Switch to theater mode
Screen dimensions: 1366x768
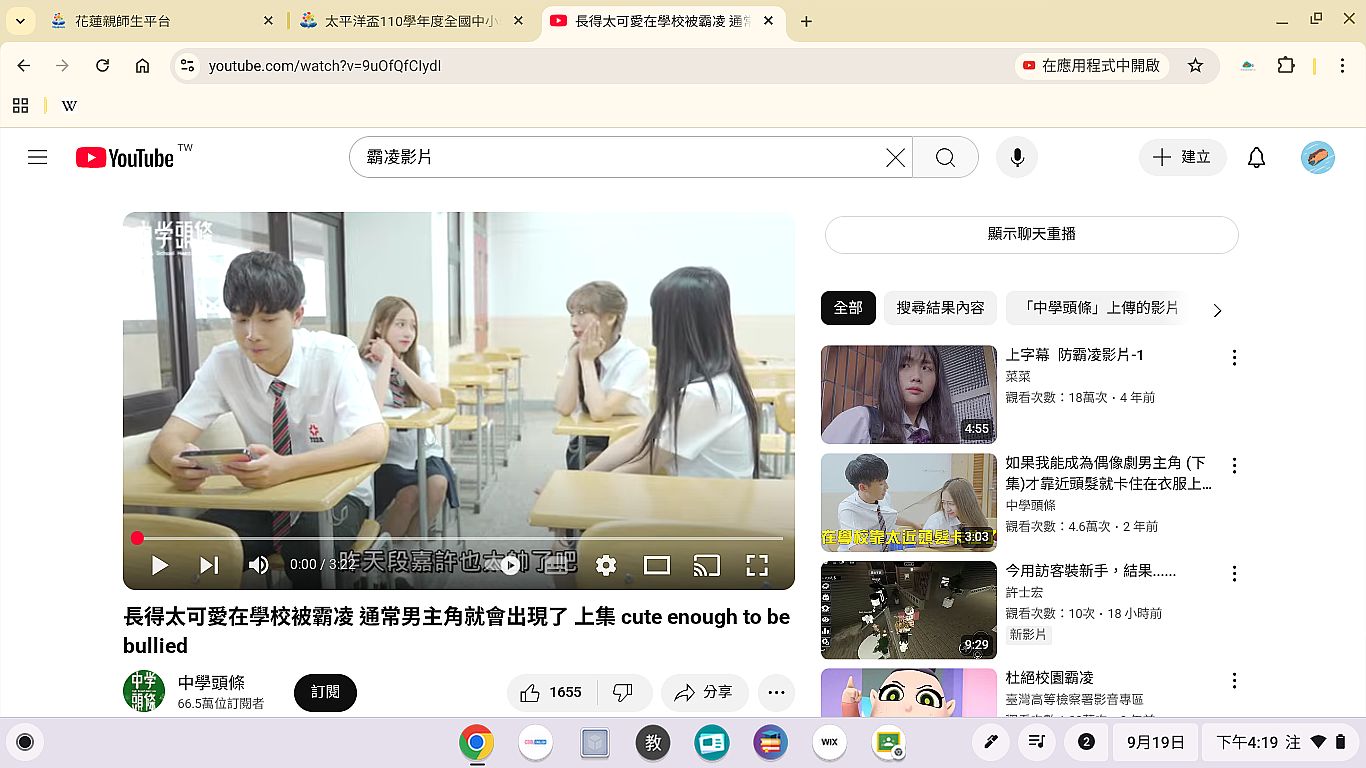(x=656, y=565)
